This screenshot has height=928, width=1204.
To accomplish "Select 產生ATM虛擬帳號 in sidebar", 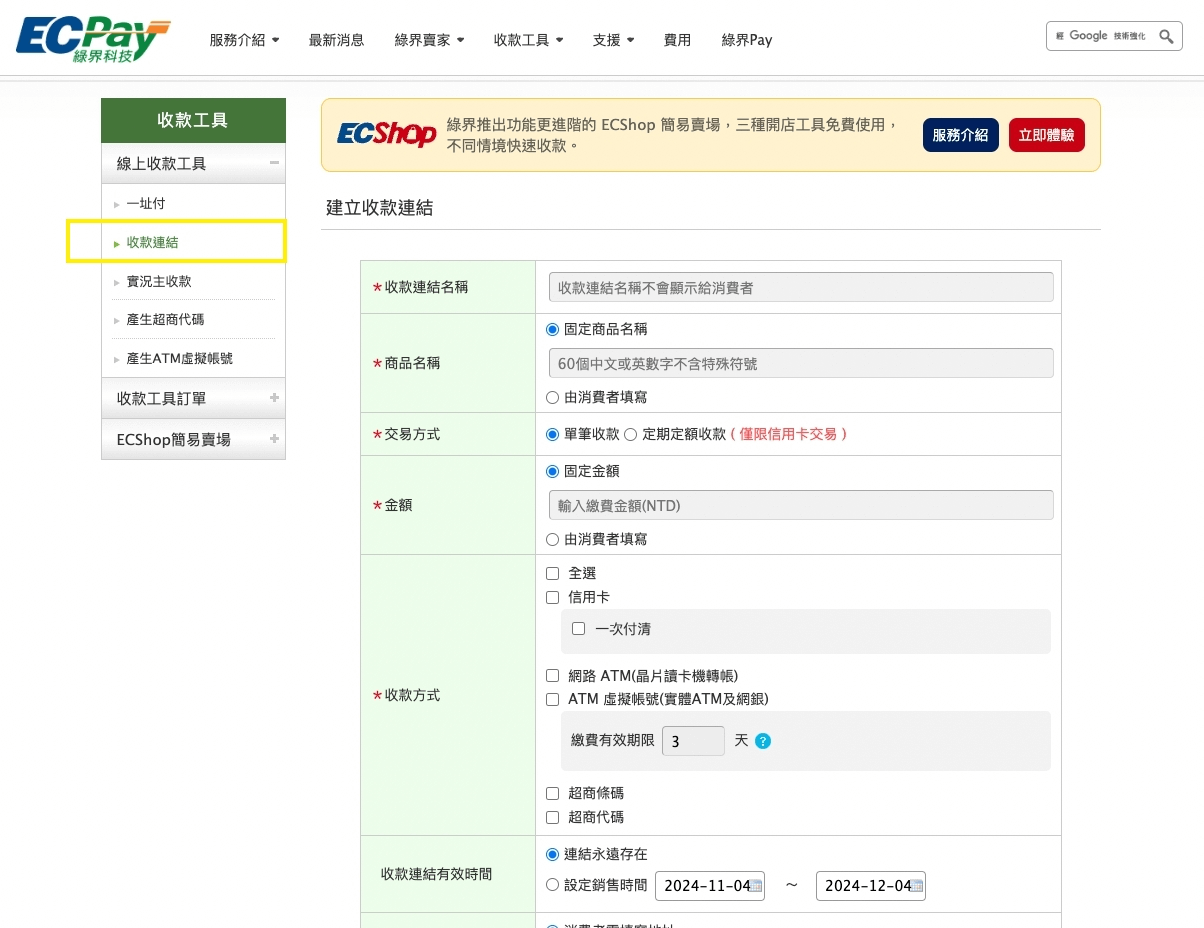I will coord(180,358).
